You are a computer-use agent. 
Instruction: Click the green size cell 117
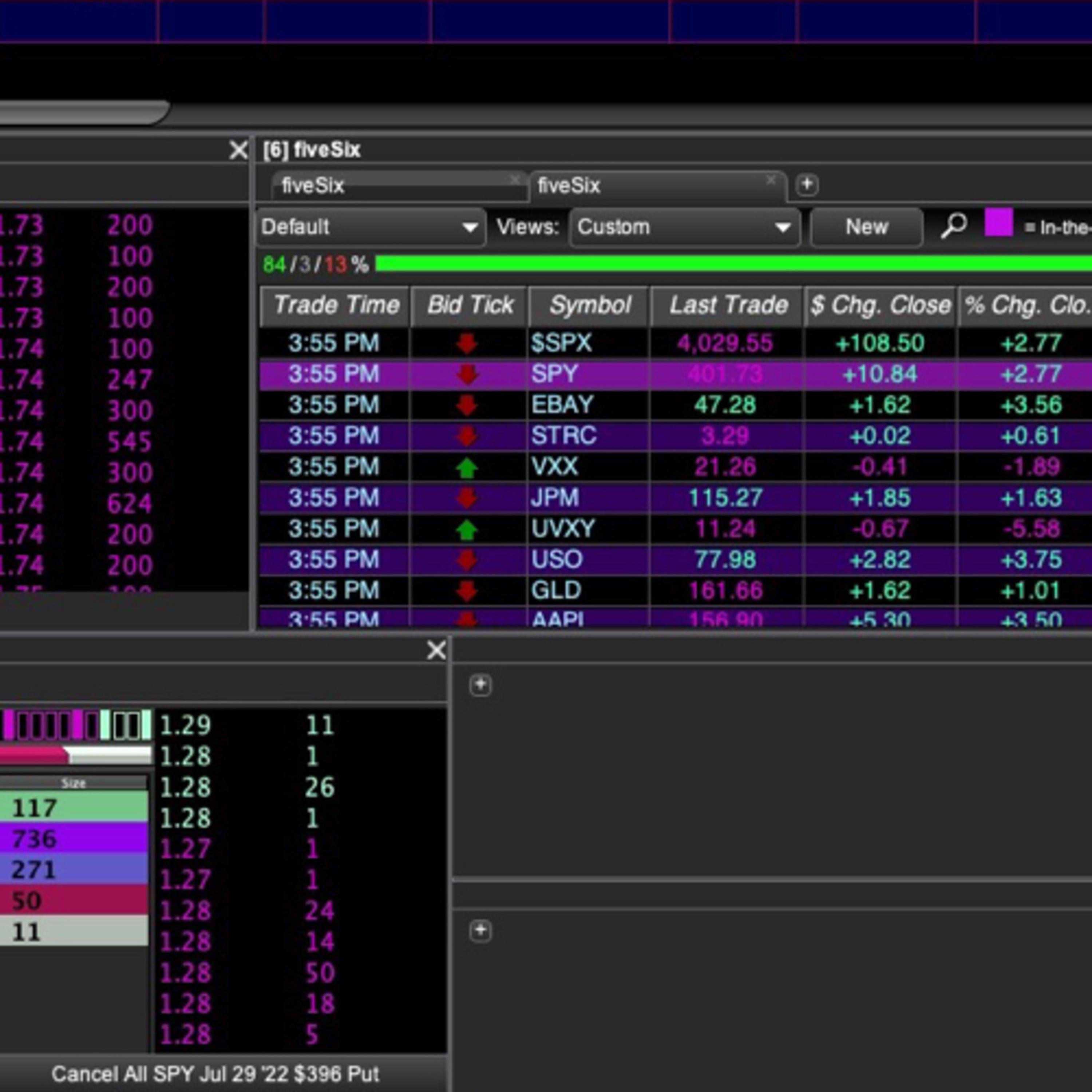[74, 808]
